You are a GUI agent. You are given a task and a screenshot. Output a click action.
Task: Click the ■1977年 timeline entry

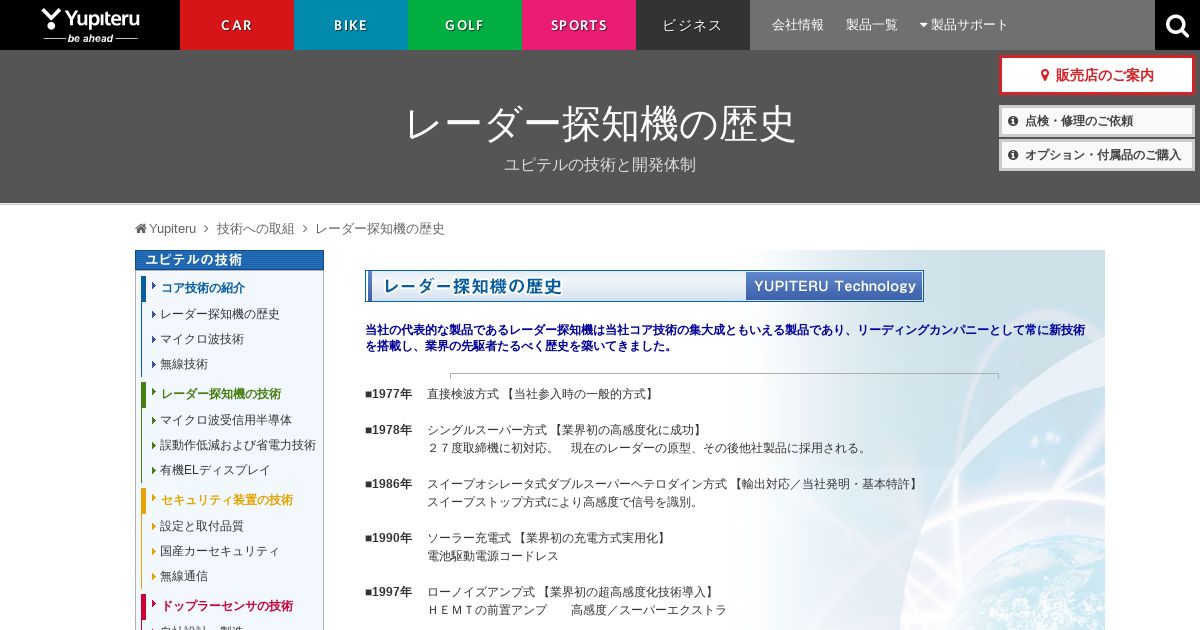(x=388, y=394)
